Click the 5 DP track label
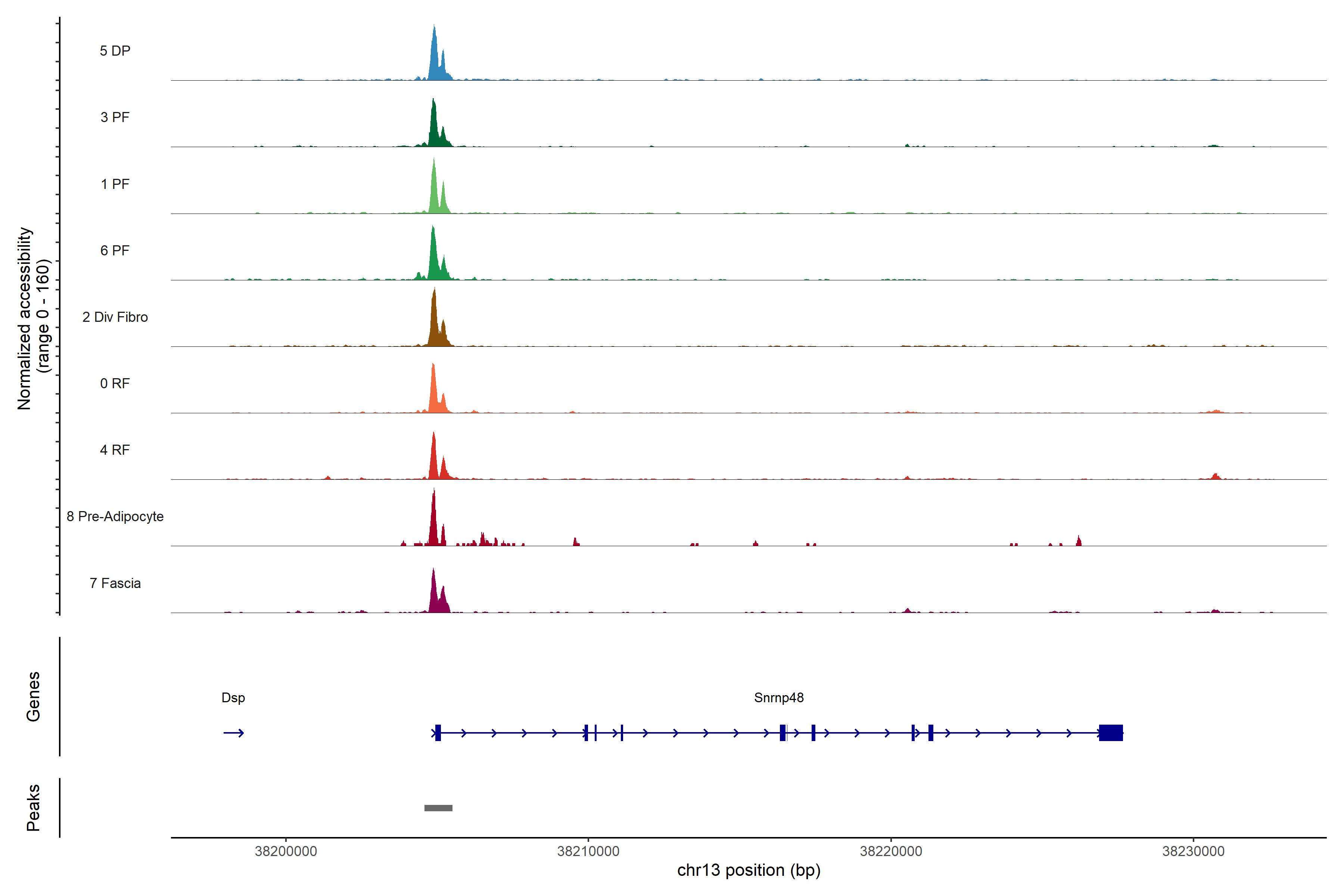The image size is (1344, 896). tap(115, 51)
